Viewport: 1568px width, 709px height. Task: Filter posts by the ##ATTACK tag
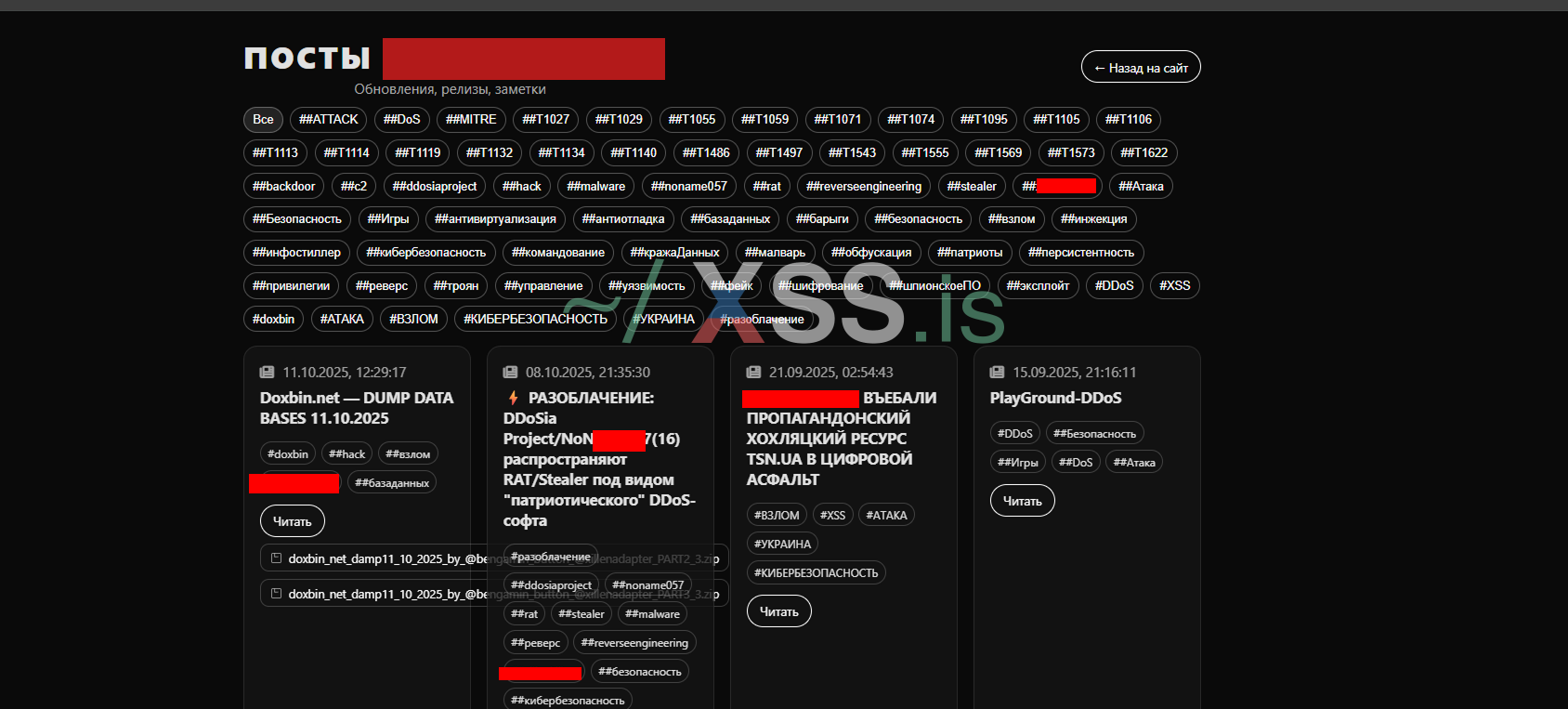tap(329, 119)
